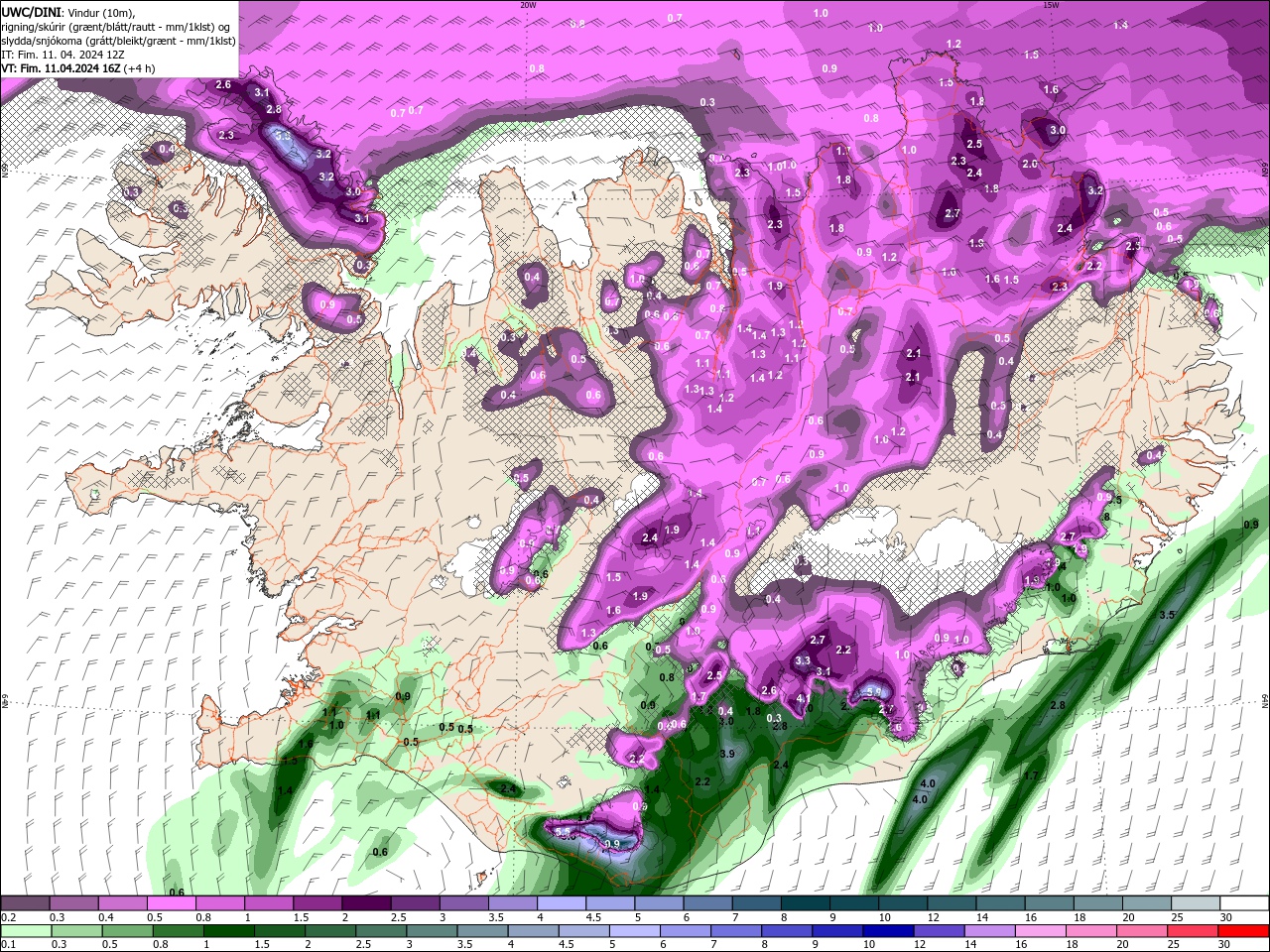This screenshot has width=1270, height=952.
Task: Pick the palest green 0.1 rain scale swatch
Action: pyautogui.click(x=26, y=932)
